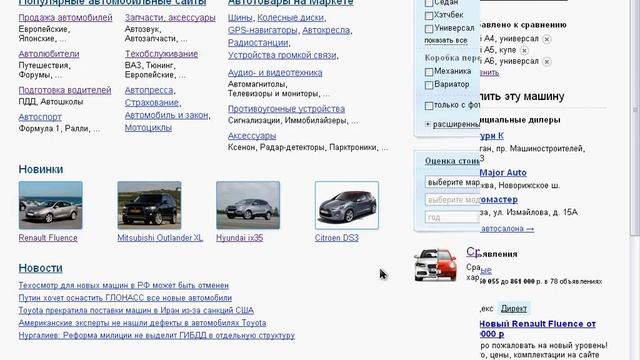640x360 pixels.
Task: Check the Универсал body type checkbox
Action: [x=429, y=29]
